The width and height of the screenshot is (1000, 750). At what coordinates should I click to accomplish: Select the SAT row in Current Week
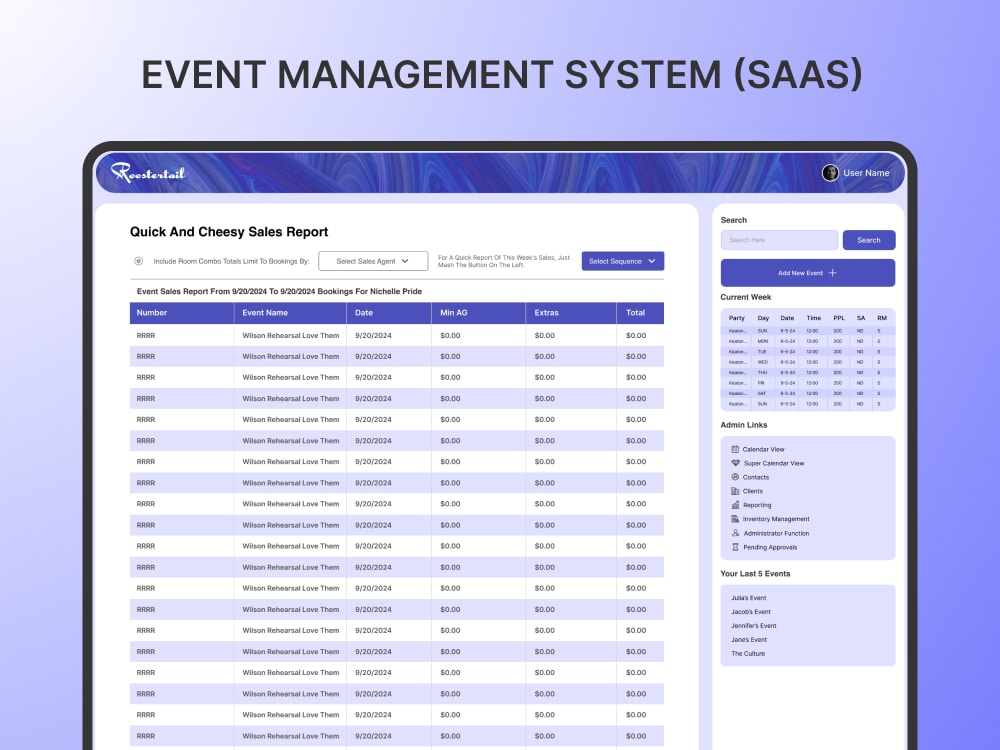[808, 393]
